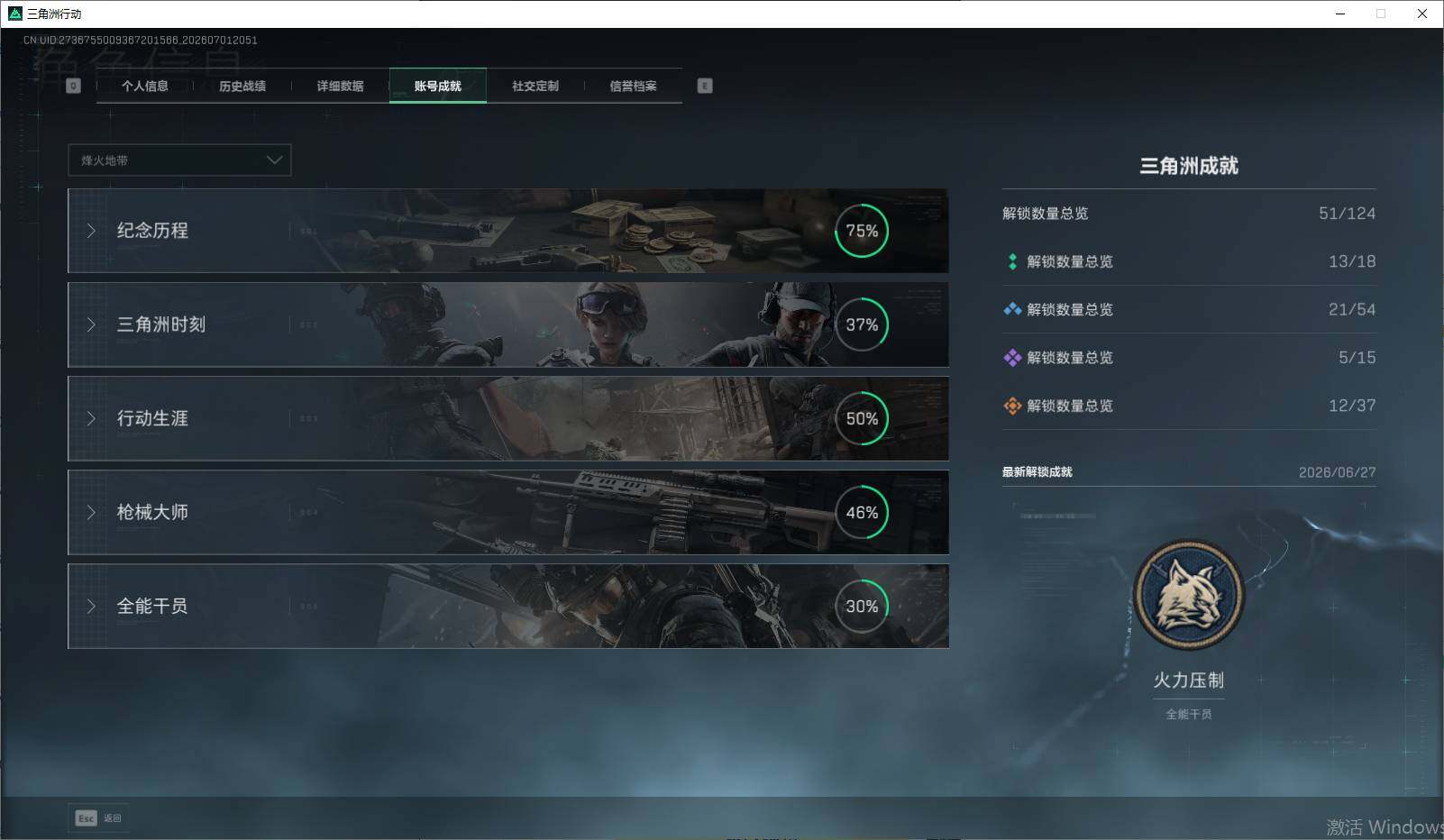Click the 火力压制 achievement name
The height and width of the screenshot is (840, 1444).
[1189, 680]
